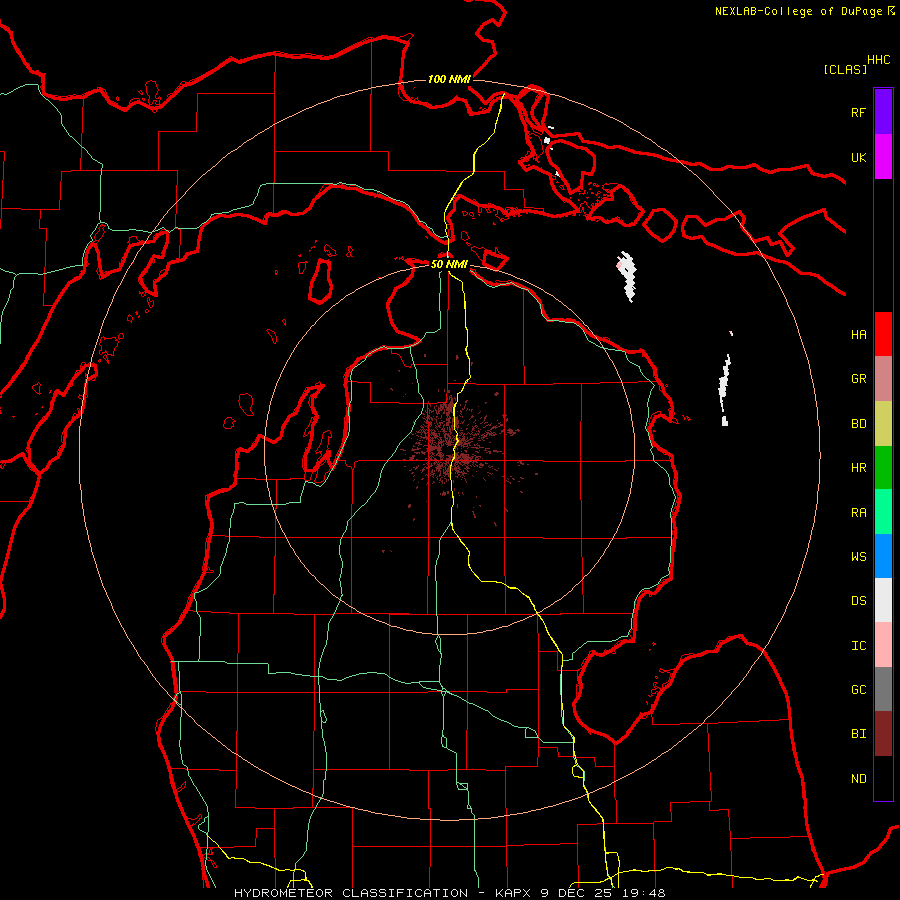Click the HHC product label
Image resolution: width=900 pixels, height=900 pixels.
pyautogui.click(x=879, y=60)
